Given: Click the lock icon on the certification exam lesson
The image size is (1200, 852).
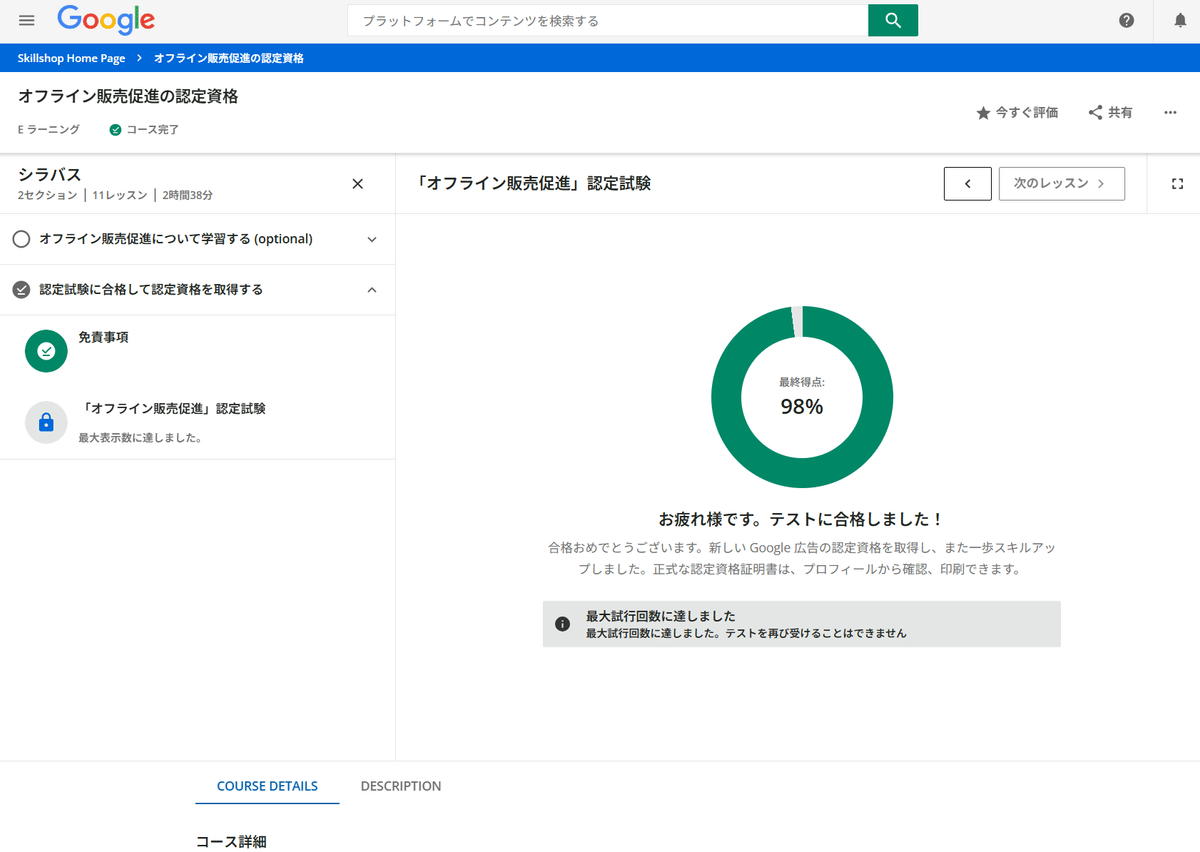Looking at the screenshot, I should pyautogui.click(x=46, y=422).
